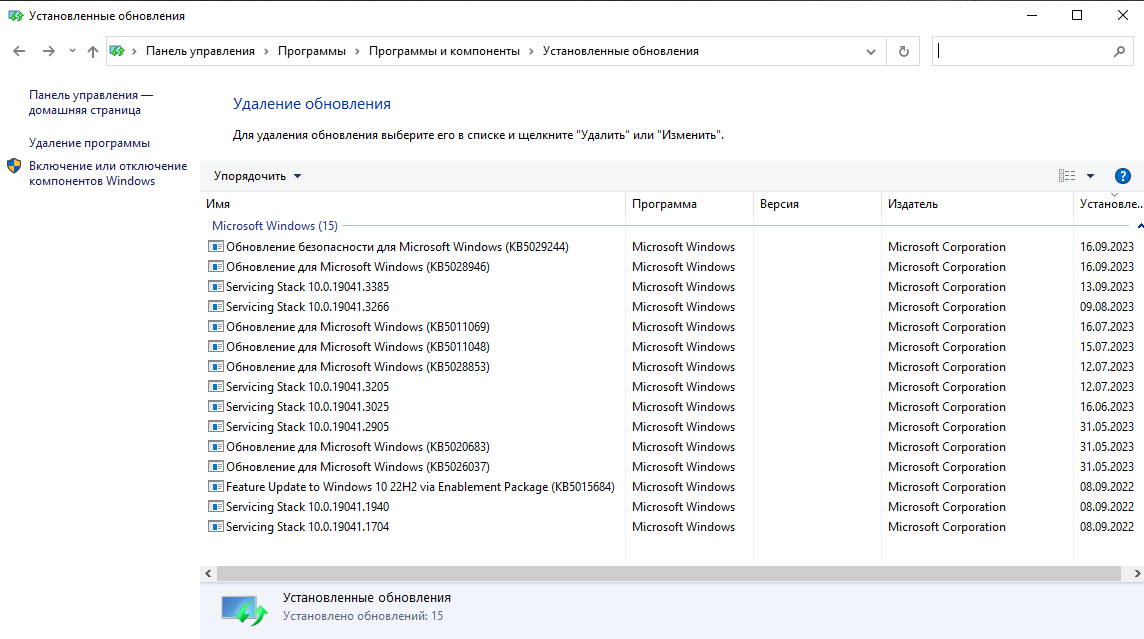
Task: Click the right scroll arrow
Action: (x=1137, y=573)
